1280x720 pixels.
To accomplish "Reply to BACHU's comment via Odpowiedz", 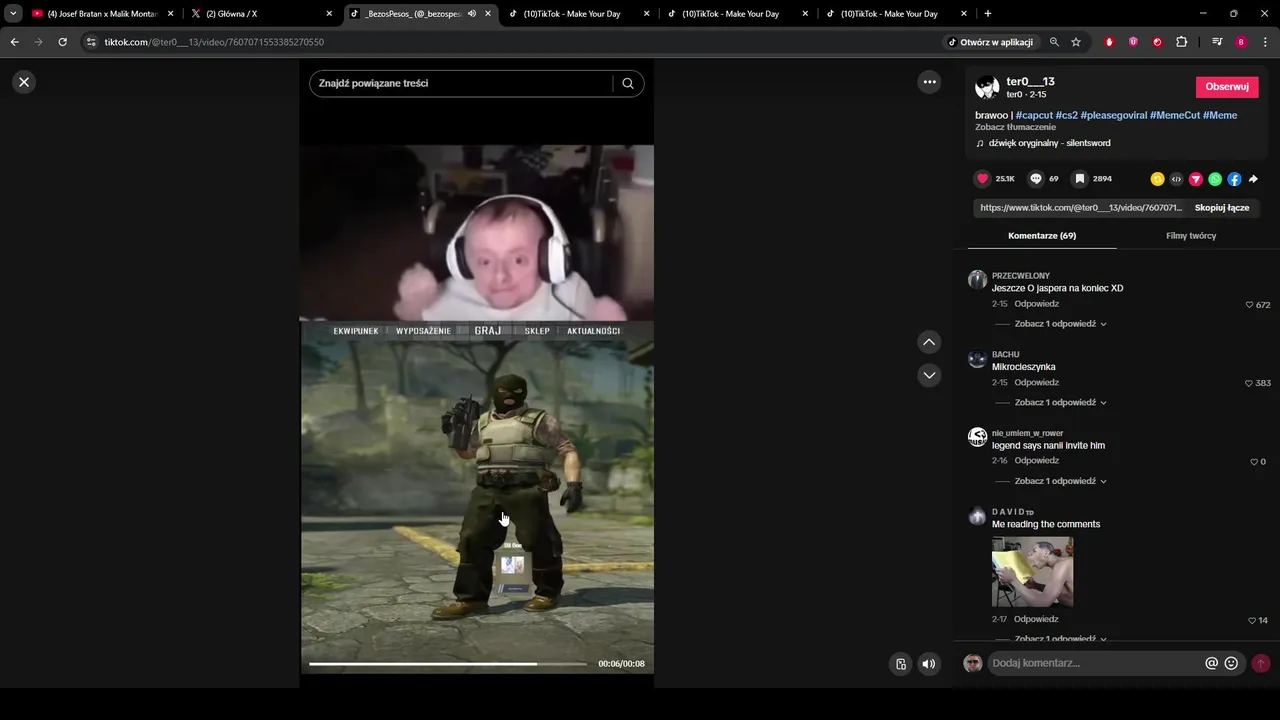I will (x=1036, y=383).
